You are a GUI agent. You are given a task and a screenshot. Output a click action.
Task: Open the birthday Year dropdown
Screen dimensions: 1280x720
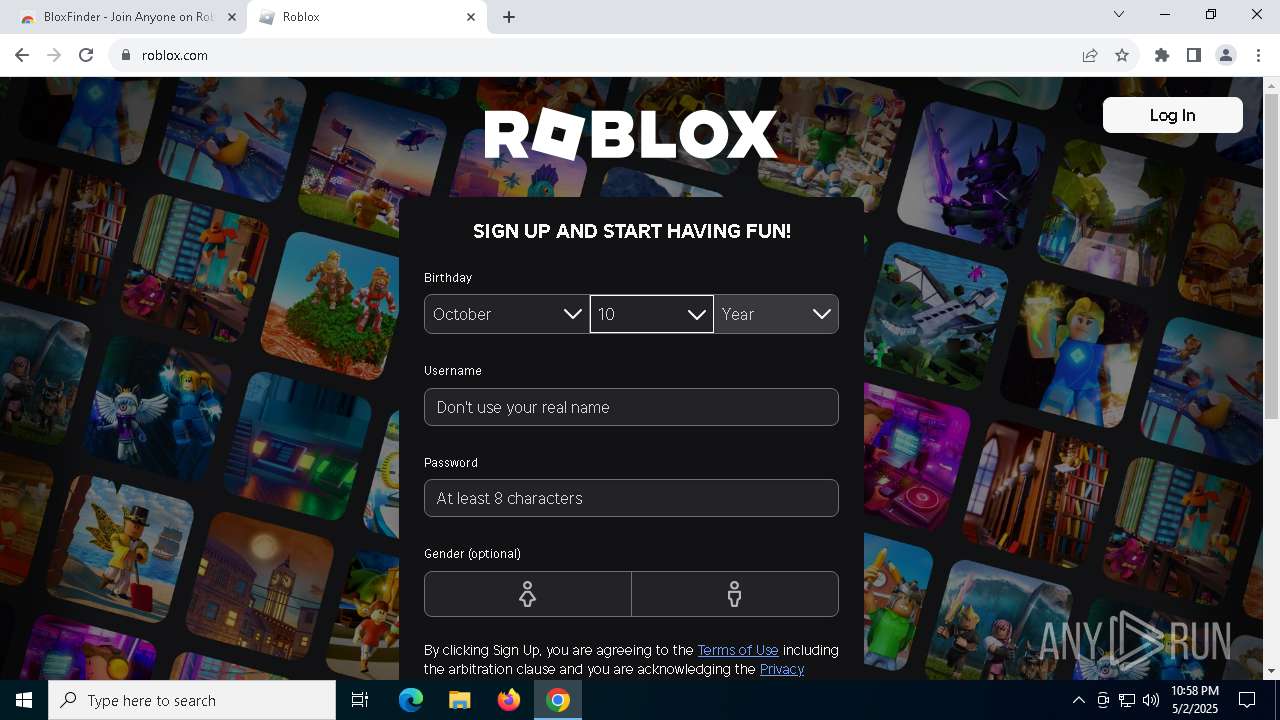(x=776, y=314)
